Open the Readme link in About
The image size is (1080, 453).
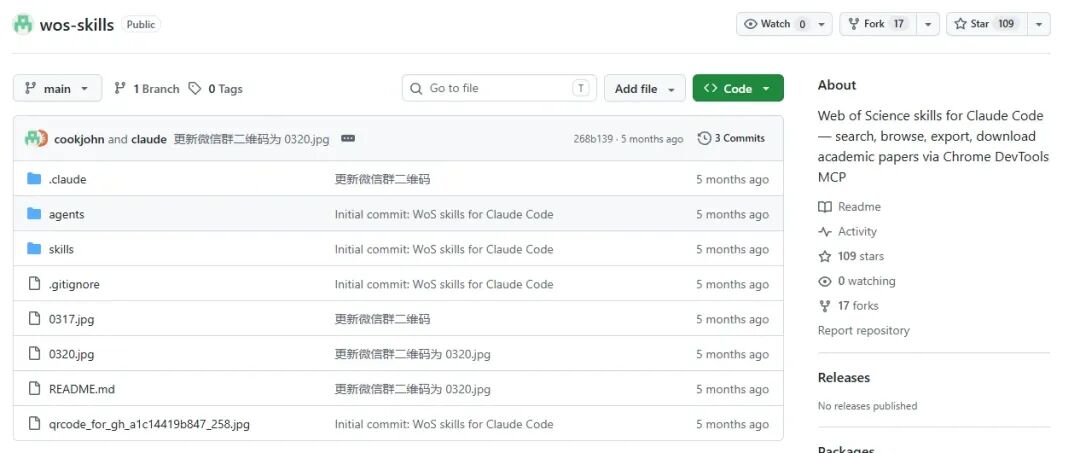tap(859, 207)
